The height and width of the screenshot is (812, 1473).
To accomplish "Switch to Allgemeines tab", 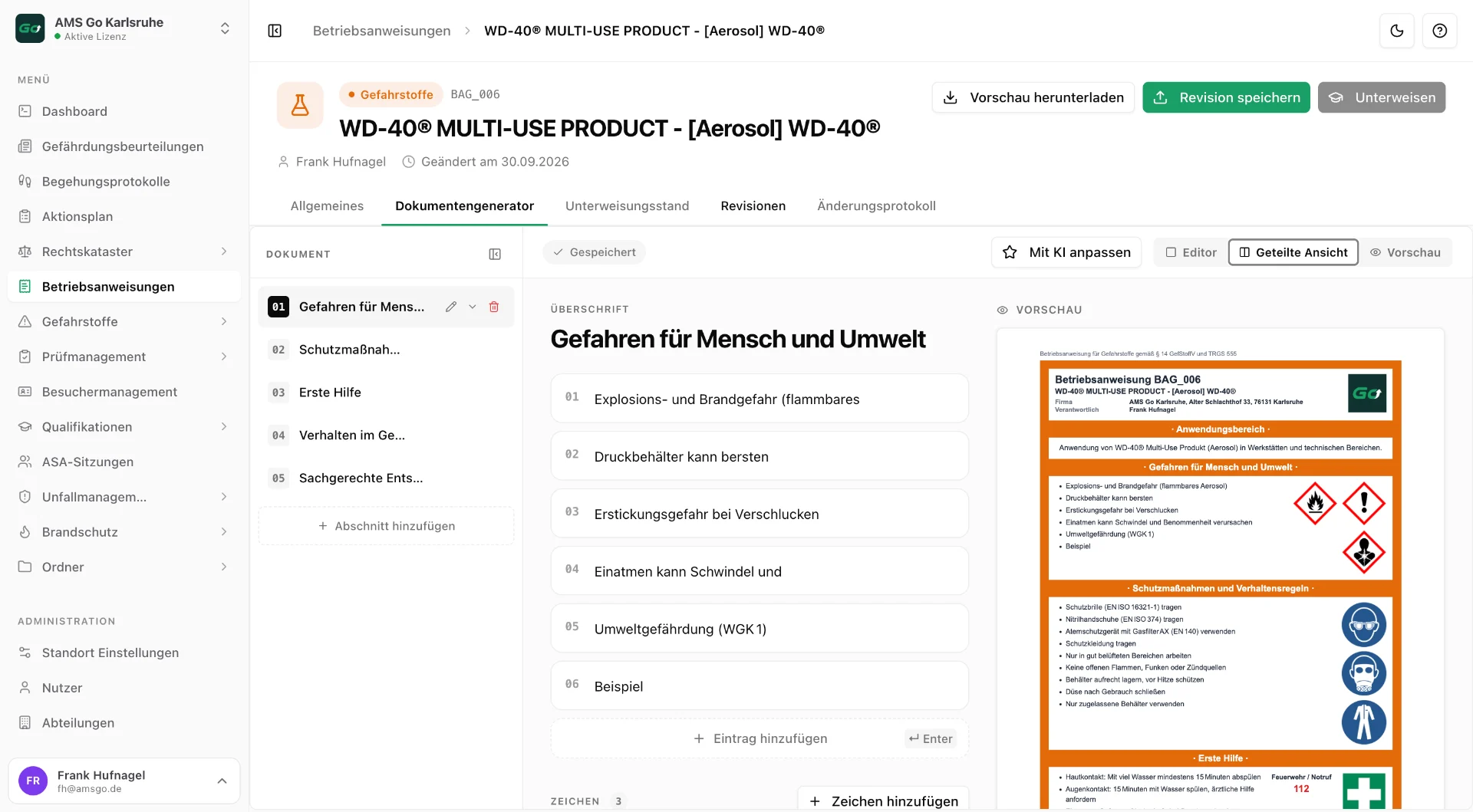I will 327,205.
